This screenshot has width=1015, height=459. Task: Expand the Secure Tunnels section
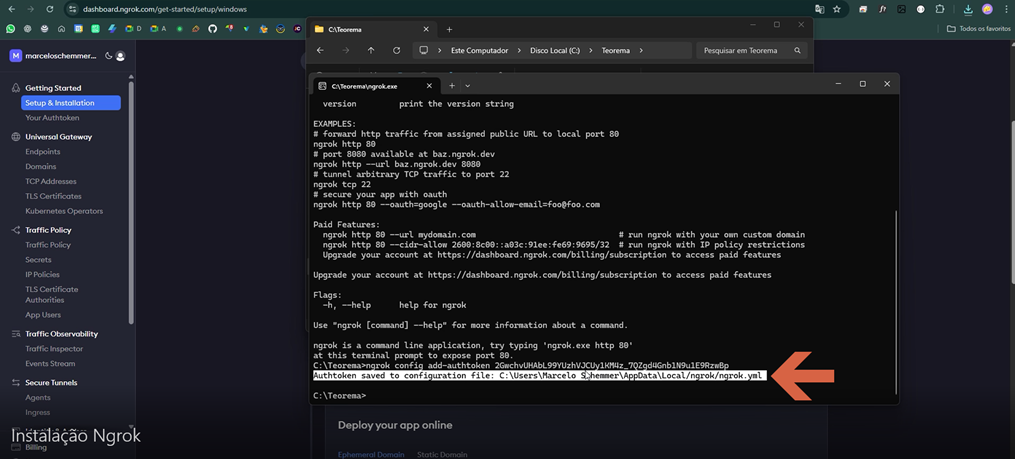51,383
